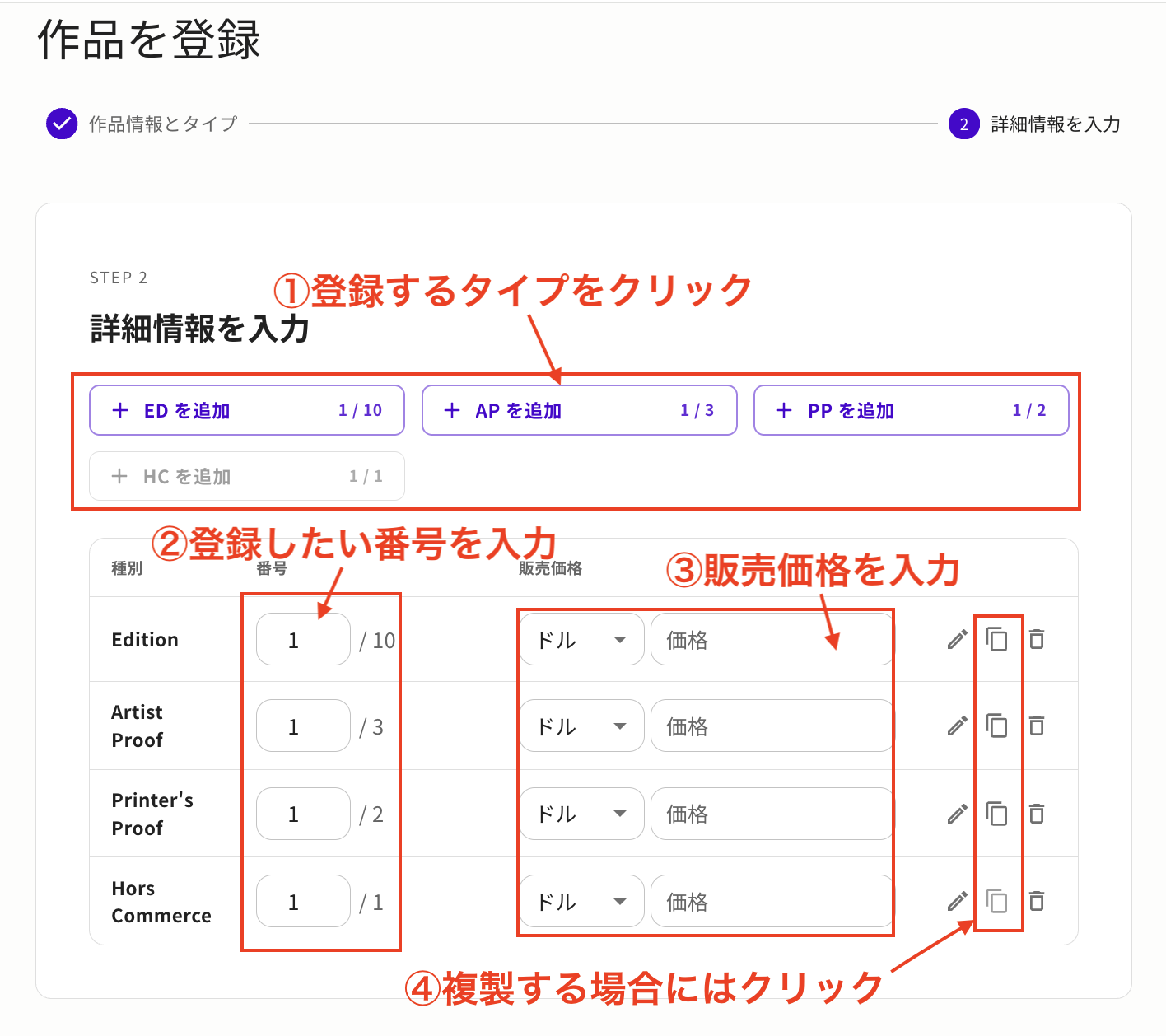Delete the Printer's Proof row
1166x1036 pixels.
click(x=1037, y=814)
